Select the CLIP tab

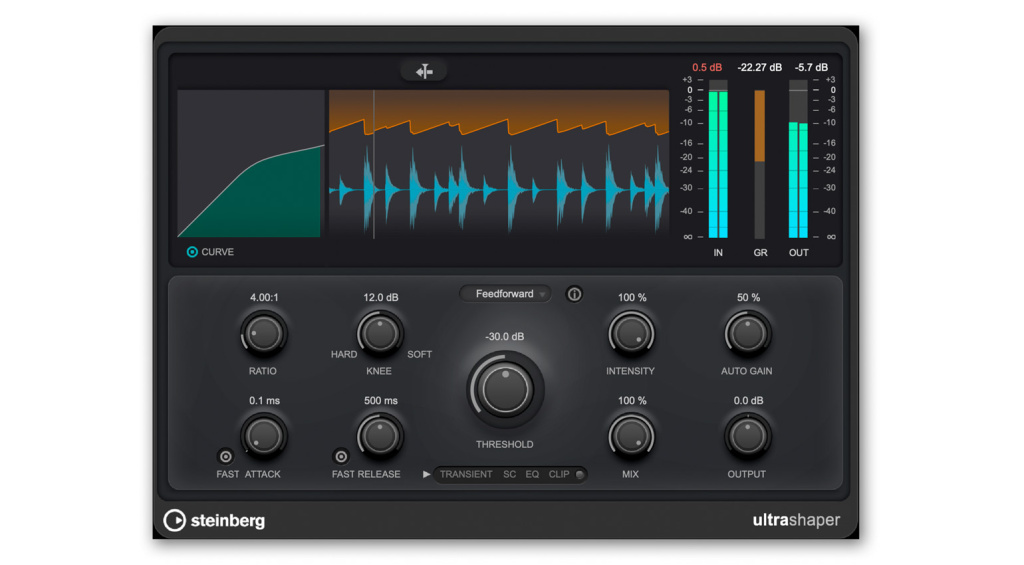[559, 474]
